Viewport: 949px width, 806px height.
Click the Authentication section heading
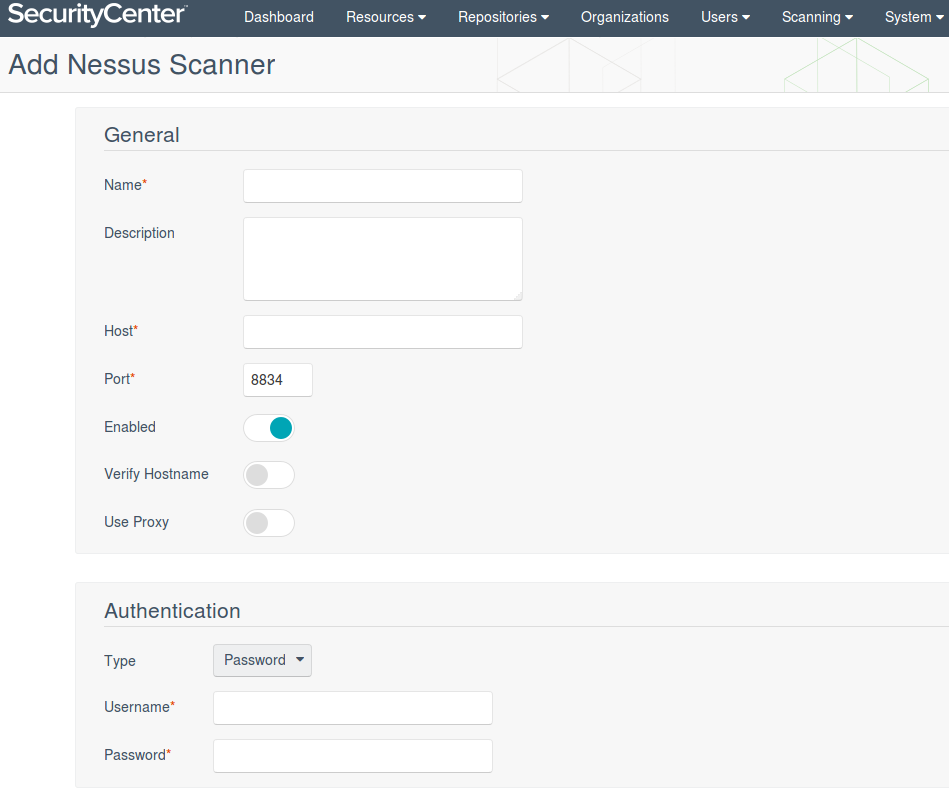click(172, 611)
